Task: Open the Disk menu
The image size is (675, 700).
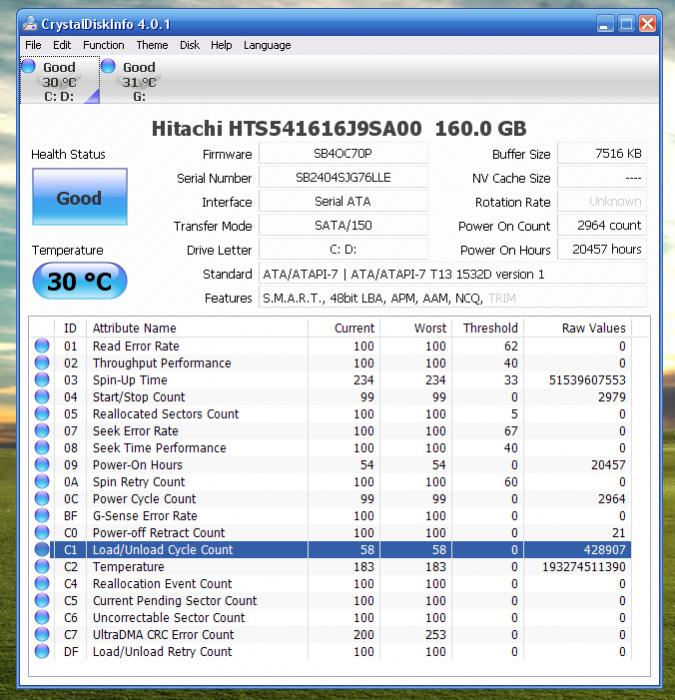Action: point(189,45)
